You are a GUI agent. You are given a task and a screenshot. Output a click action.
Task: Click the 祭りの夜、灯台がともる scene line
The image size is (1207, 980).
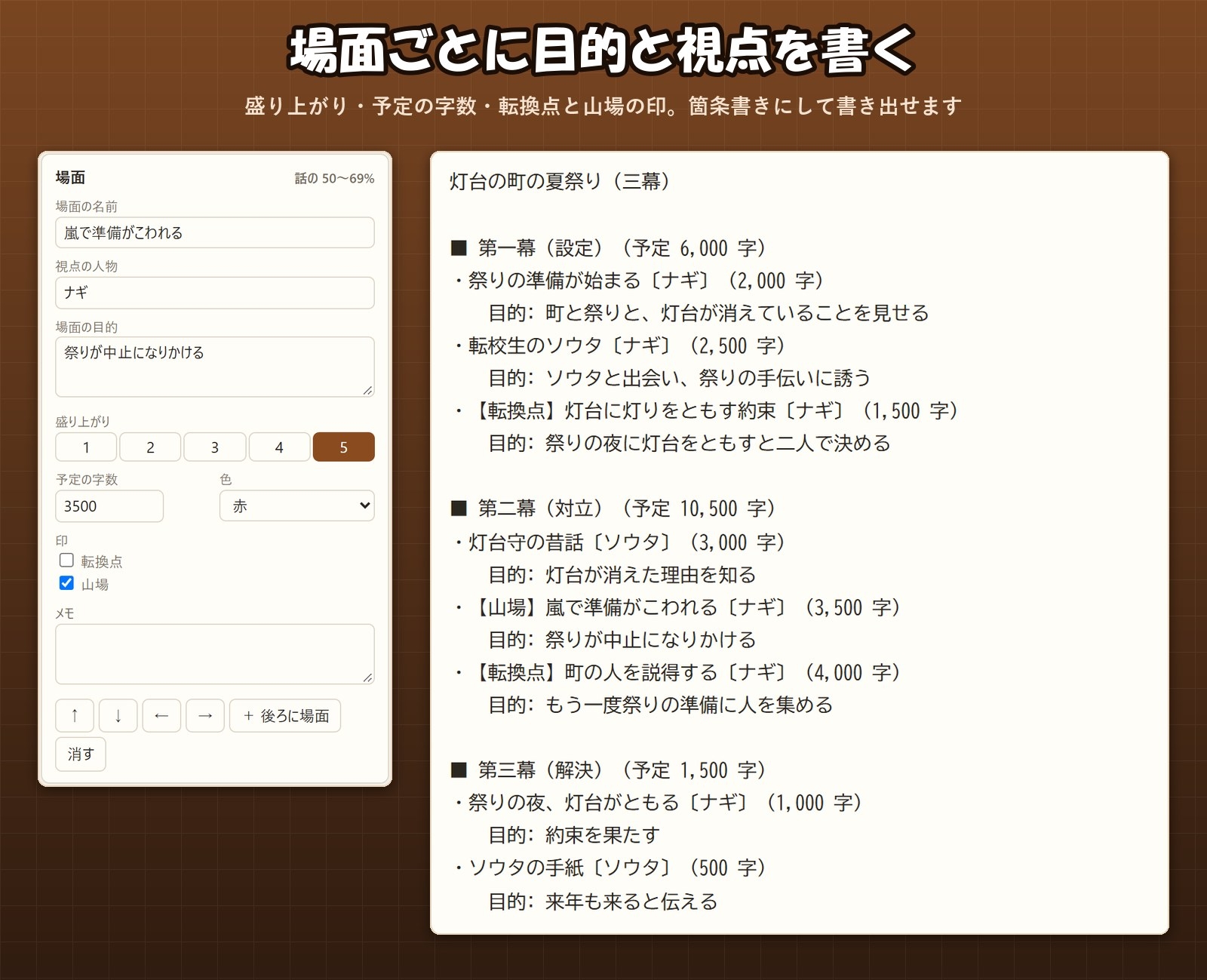(x=658, y=803)
